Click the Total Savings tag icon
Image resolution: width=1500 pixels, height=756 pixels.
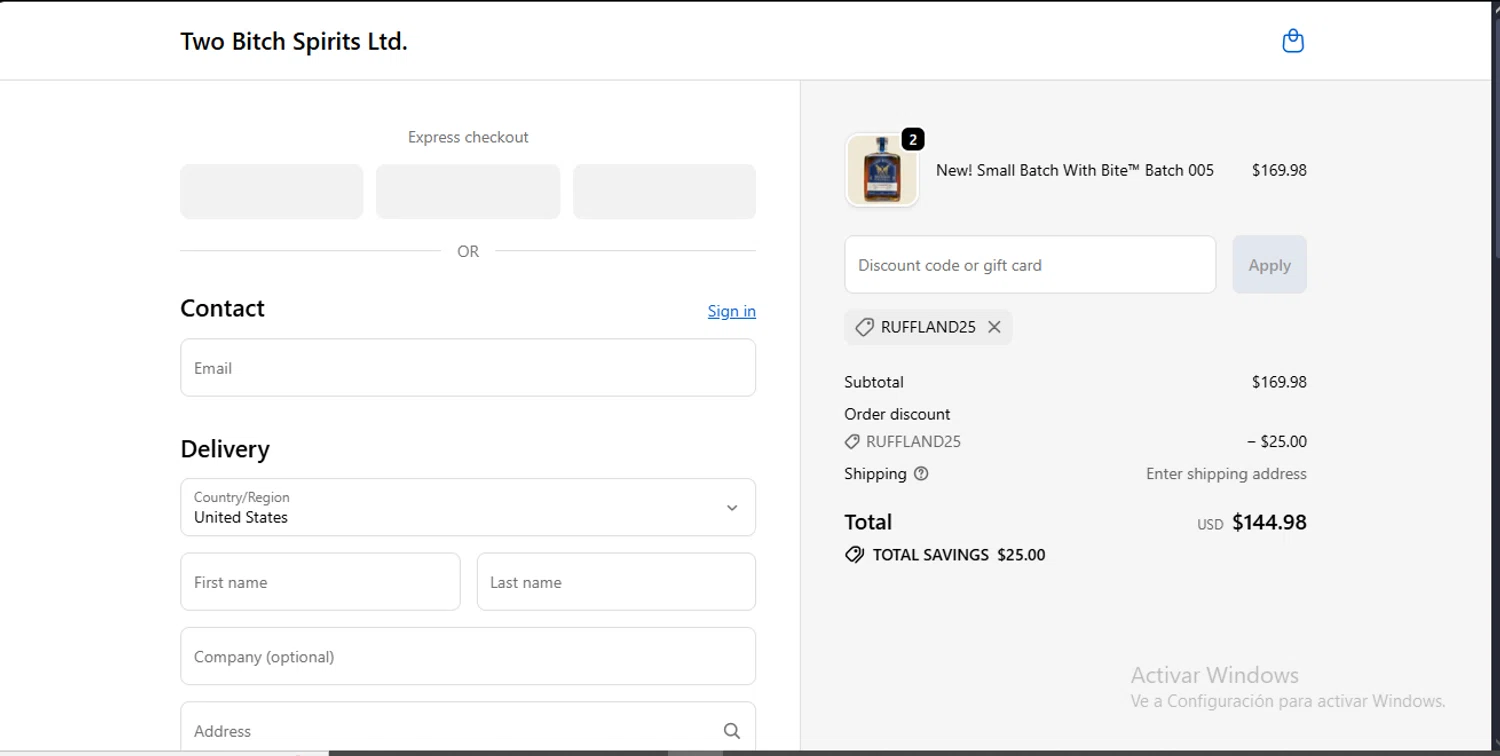point(854,554)
